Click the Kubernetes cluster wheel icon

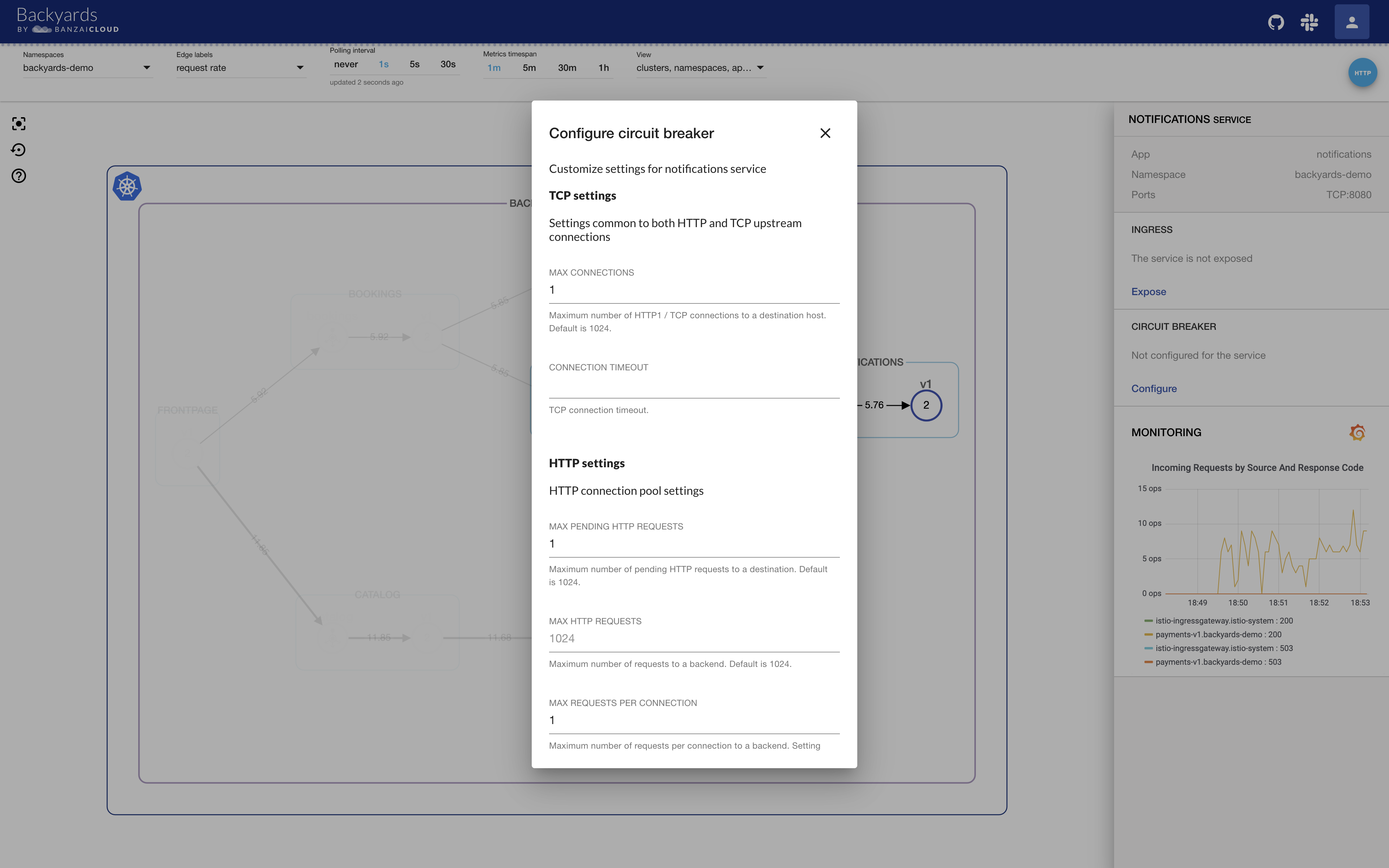tap(127, 187)
